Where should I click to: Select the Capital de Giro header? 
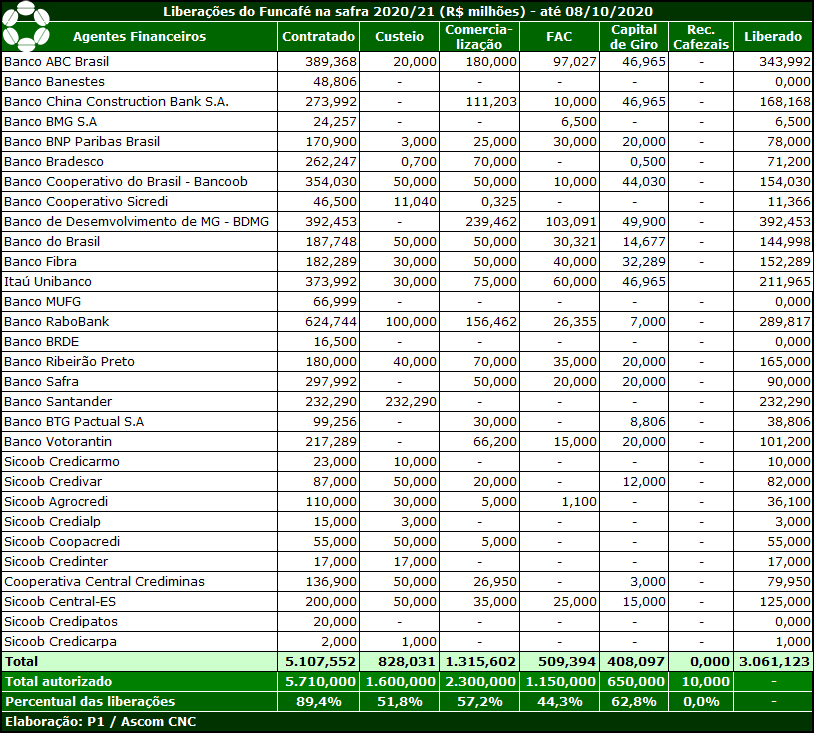(x=634, y=37)
